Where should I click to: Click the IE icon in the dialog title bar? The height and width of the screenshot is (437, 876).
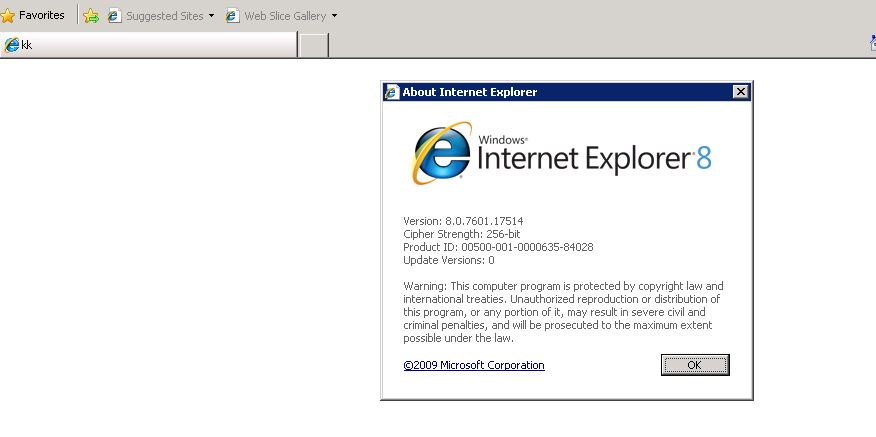tap(393, 92)
